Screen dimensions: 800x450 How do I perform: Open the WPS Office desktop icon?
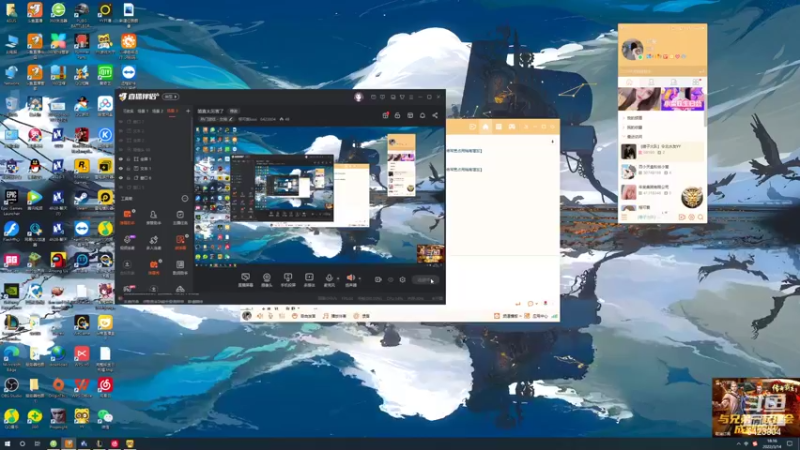82,387
